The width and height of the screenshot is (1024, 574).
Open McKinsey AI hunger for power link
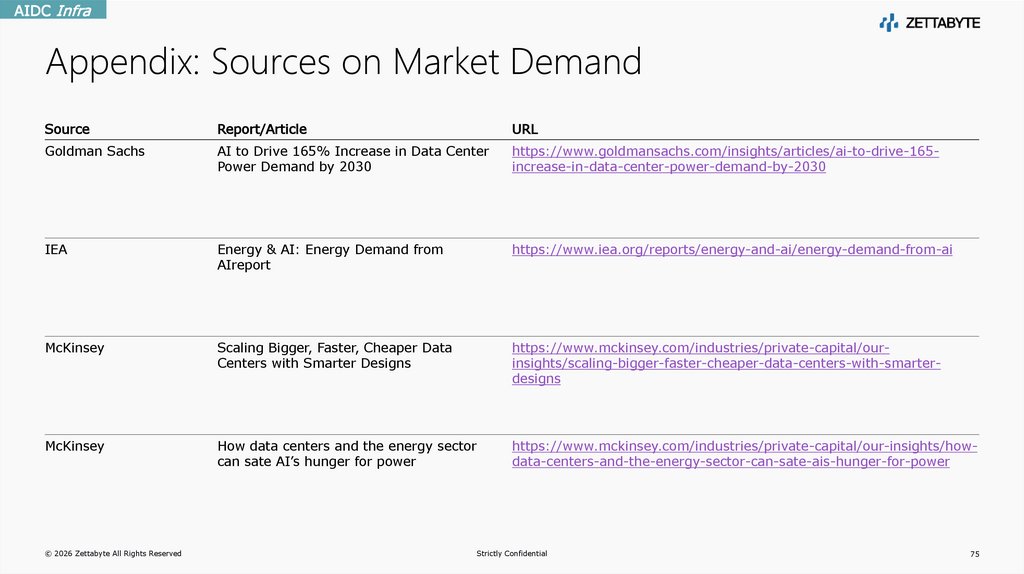coord(744,454)
